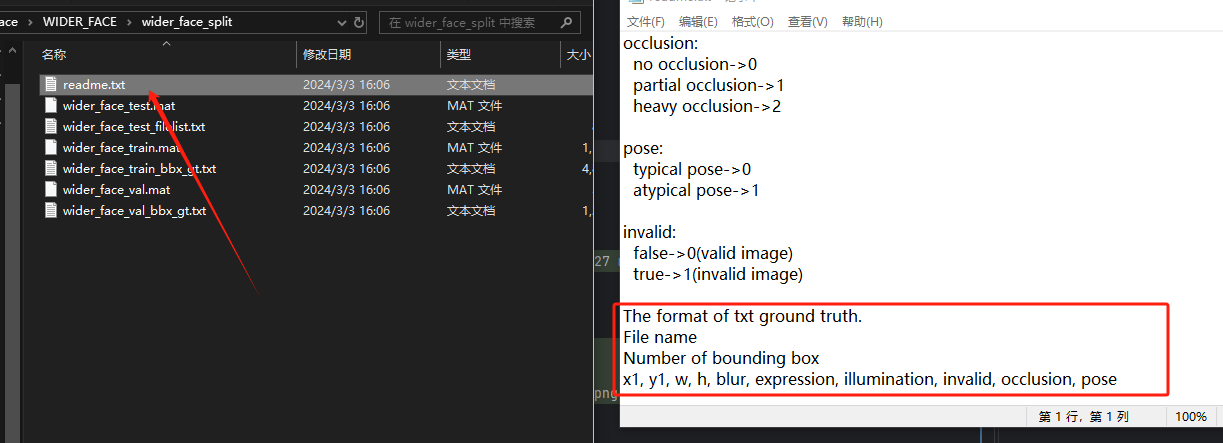The image size is (1223, 443).
Task: Place cursor on 'partial occlusion->1' line
Action: (x=708, y=85)
